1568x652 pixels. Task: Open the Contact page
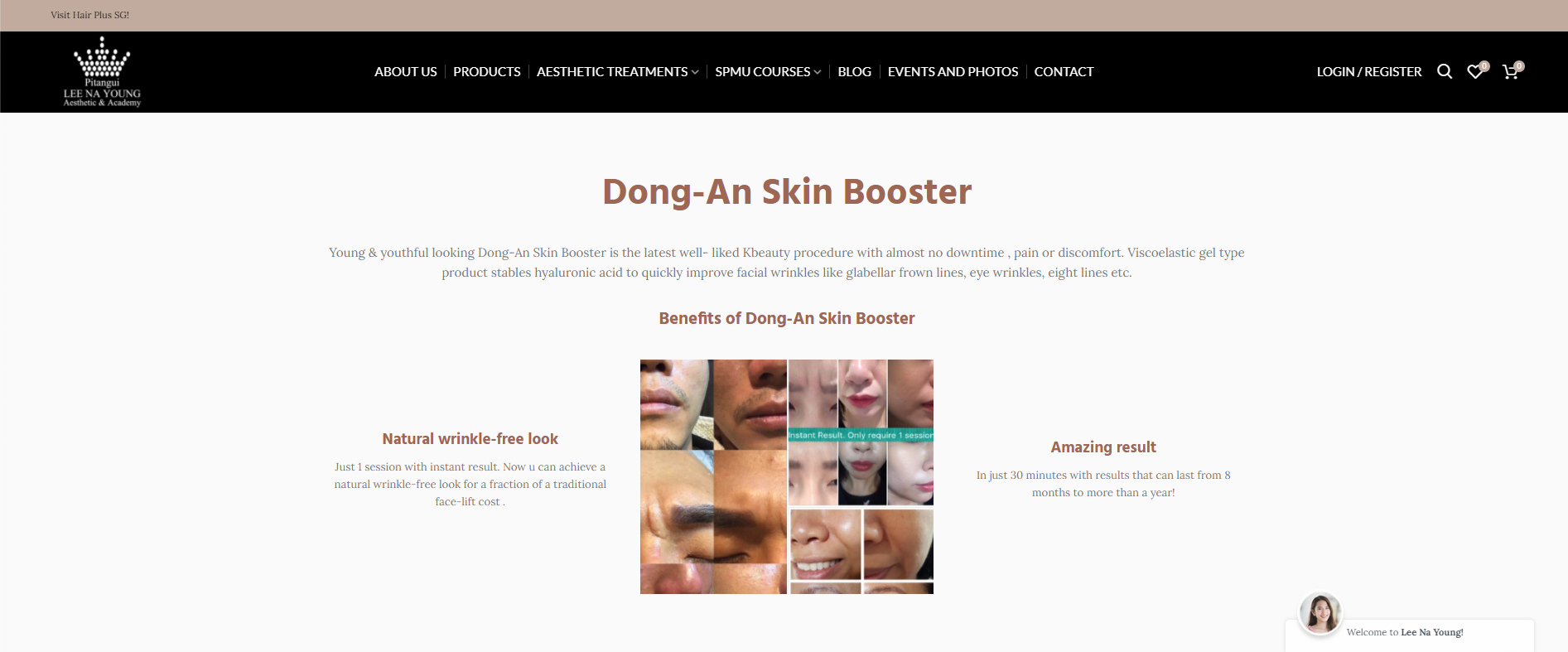click(x=1064, y=72)
